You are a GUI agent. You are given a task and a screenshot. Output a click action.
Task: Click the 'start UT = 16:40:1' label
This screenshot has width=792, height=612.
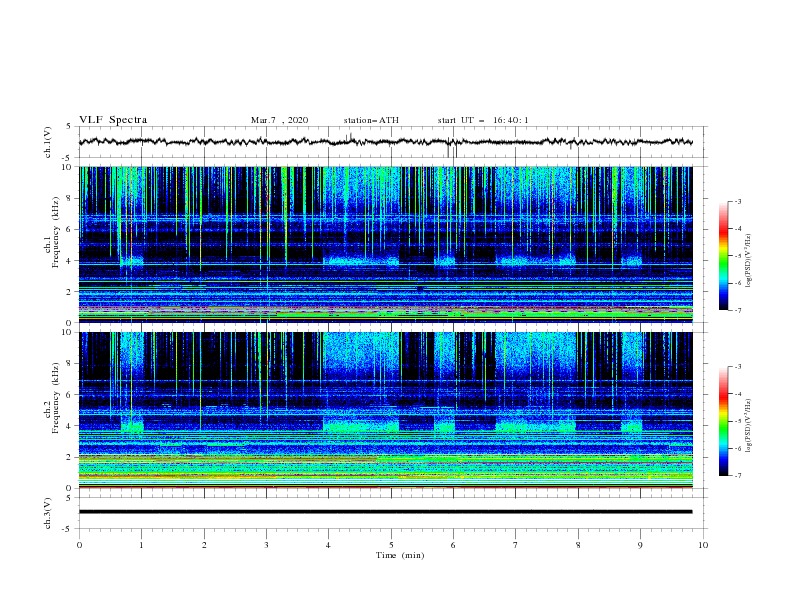pos(483,120)
